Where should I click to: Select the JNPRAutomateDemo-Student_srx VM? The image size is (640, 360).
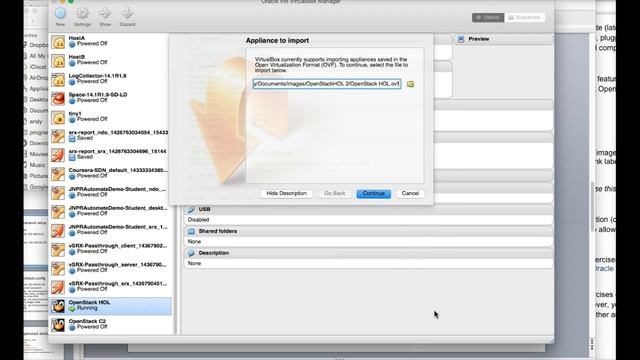110,231
